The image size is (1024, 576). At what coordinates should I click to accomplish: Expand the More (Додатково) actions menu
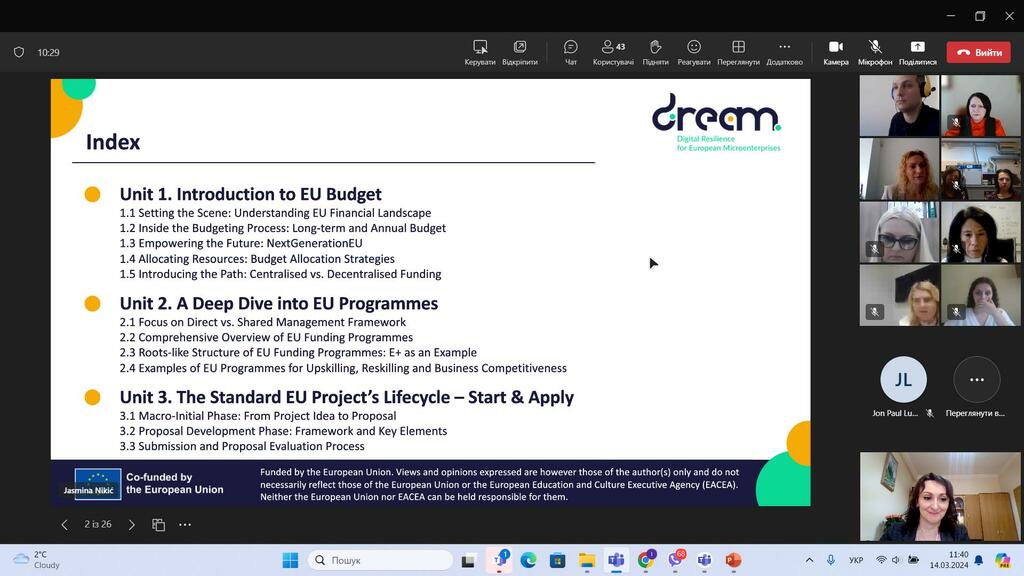[784, 52]
